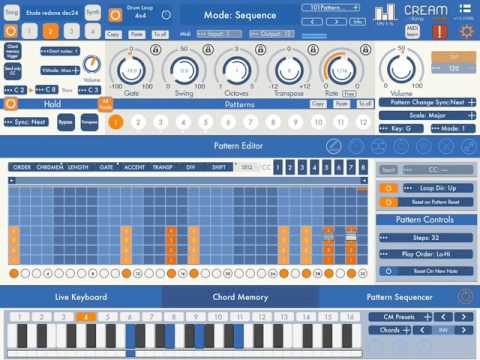Click Copy button under Drum Loop

click(x=113, y=34)
